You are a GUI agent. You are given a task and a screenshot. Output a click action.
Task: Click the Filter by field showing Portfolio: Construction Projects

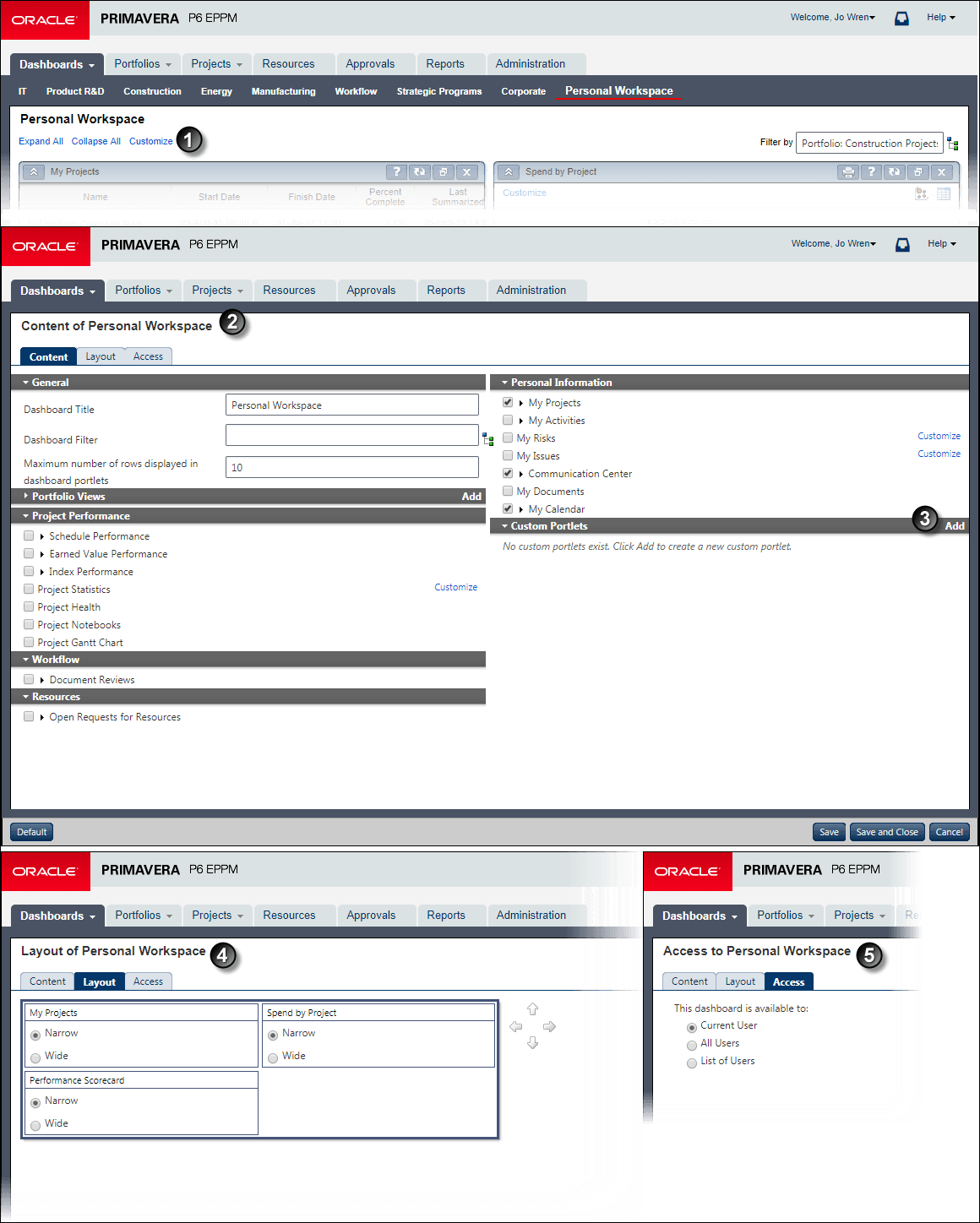coord(869,143)
